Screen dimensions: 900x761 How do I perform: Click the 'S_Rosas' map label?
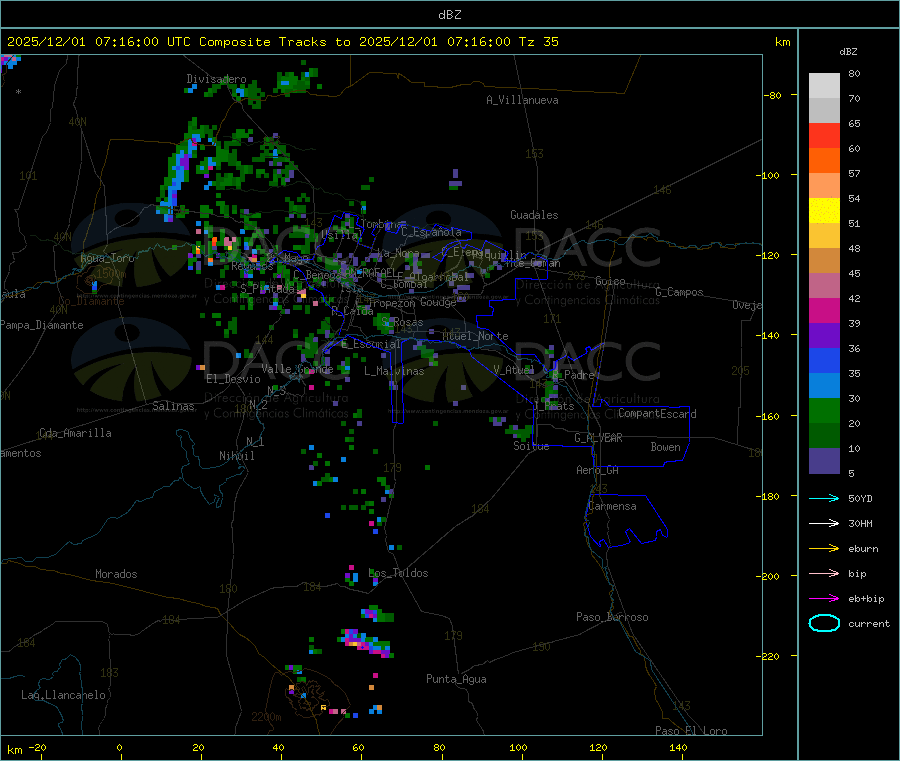tap(402, 323)
